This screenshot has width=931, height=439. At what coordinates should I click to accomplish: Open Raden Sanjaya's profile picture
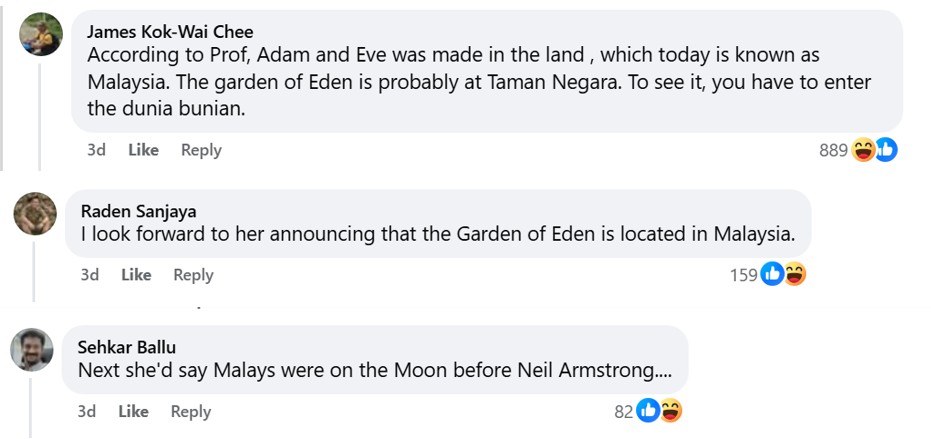tap(35, 213)
